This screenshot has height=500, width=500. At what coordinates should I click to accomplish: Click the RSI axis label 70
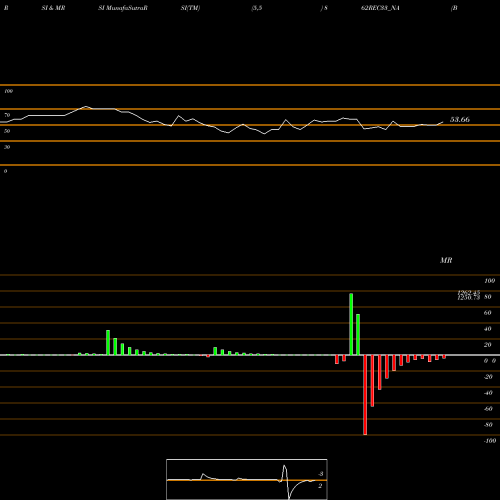7,115
